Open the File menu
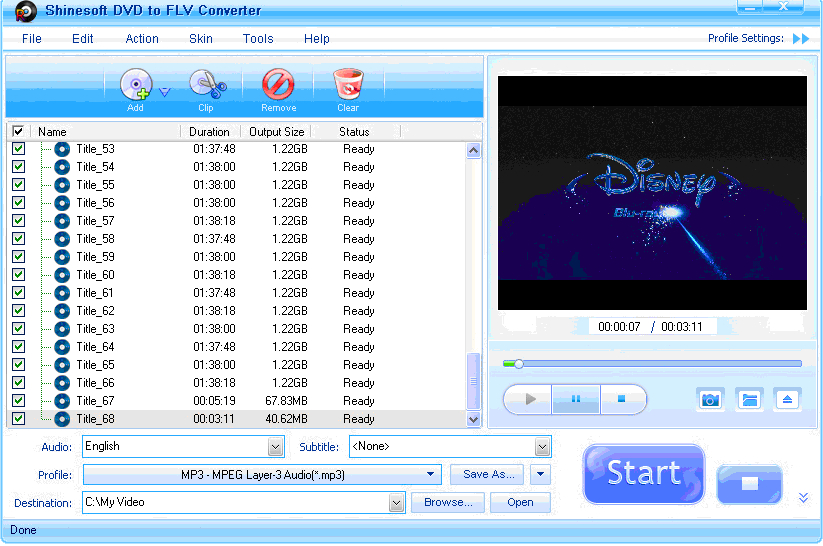The height and width of the screenshot is (546, 823). [x=31, y=39]
